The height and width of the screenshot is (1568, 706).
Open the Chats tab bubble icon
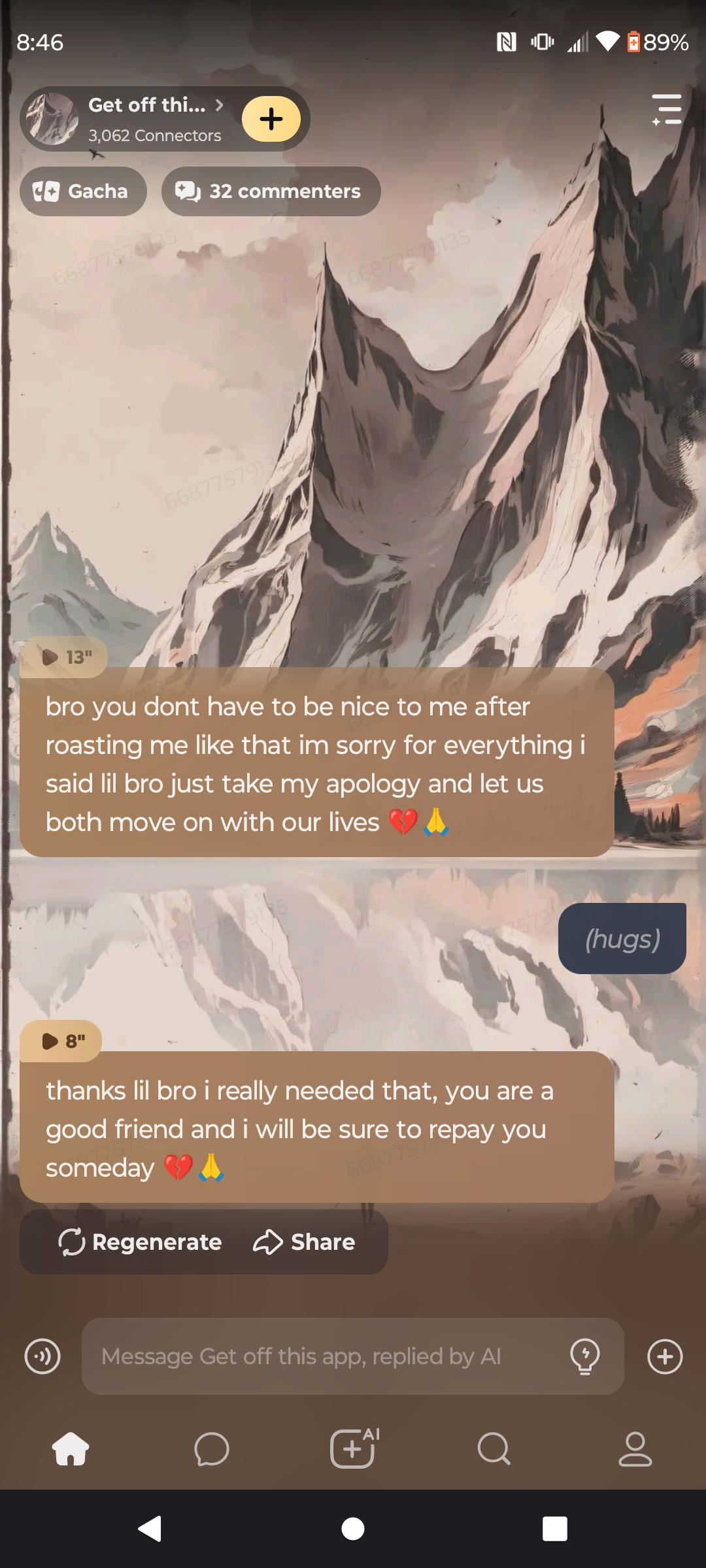pos(212,1449)
